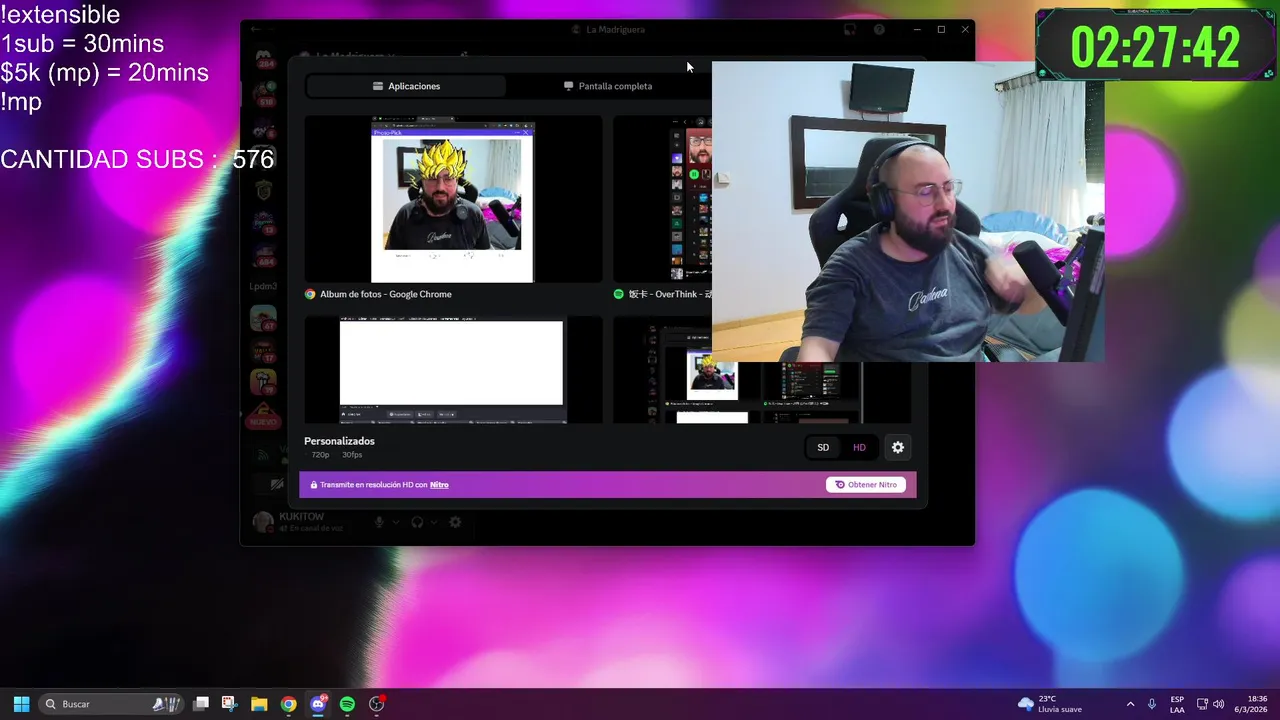Screen dimensions: 1280x720
Task: Open File Explorer from taskbar
Action: (259, 704)
